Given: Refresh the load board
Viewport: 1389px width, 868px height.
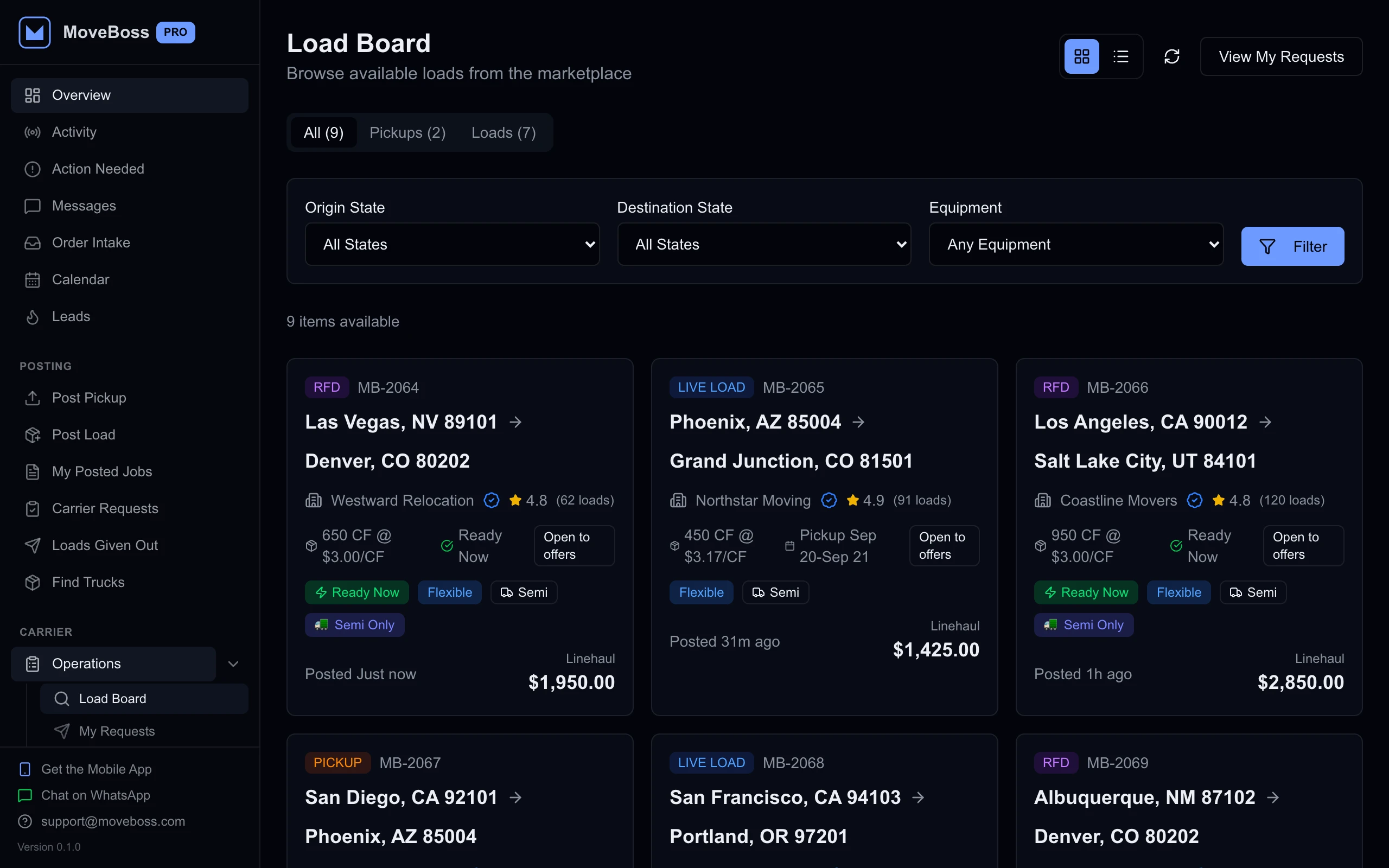Looking at the screenshot, I should 1171,56.
